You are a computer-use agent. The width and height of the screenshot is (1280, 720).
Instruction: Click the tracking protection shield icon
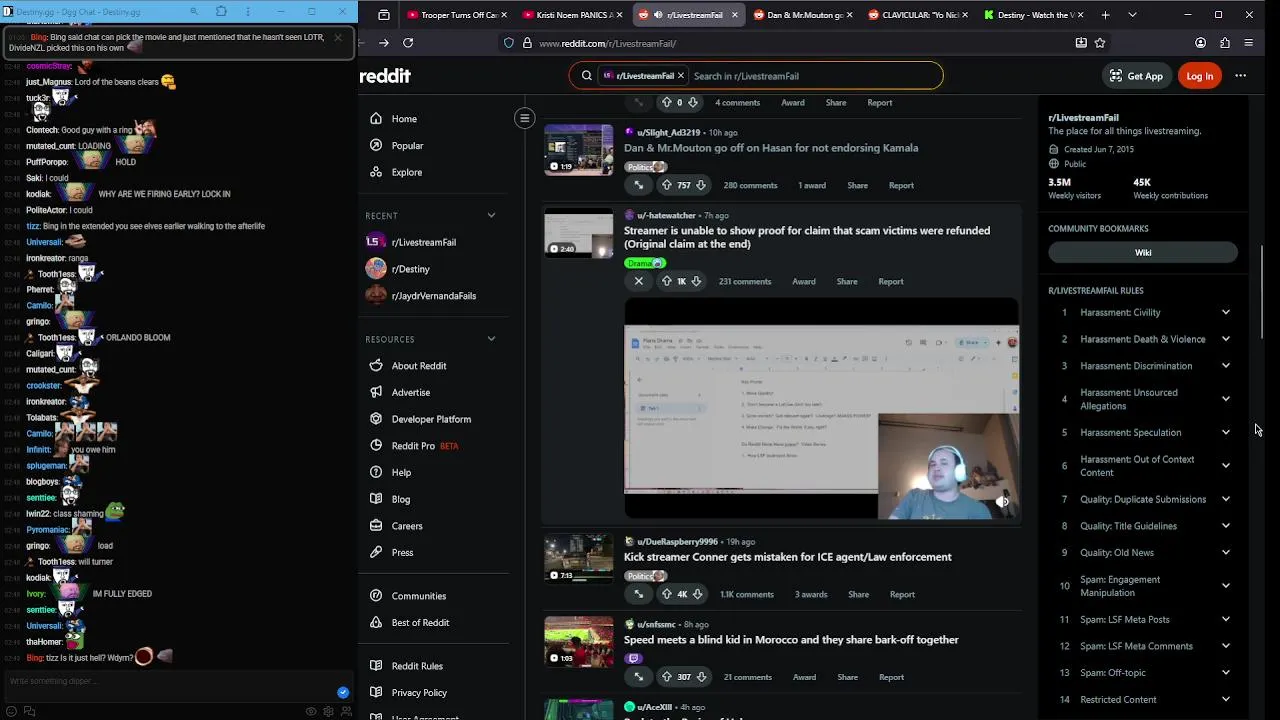click(509, 43)
